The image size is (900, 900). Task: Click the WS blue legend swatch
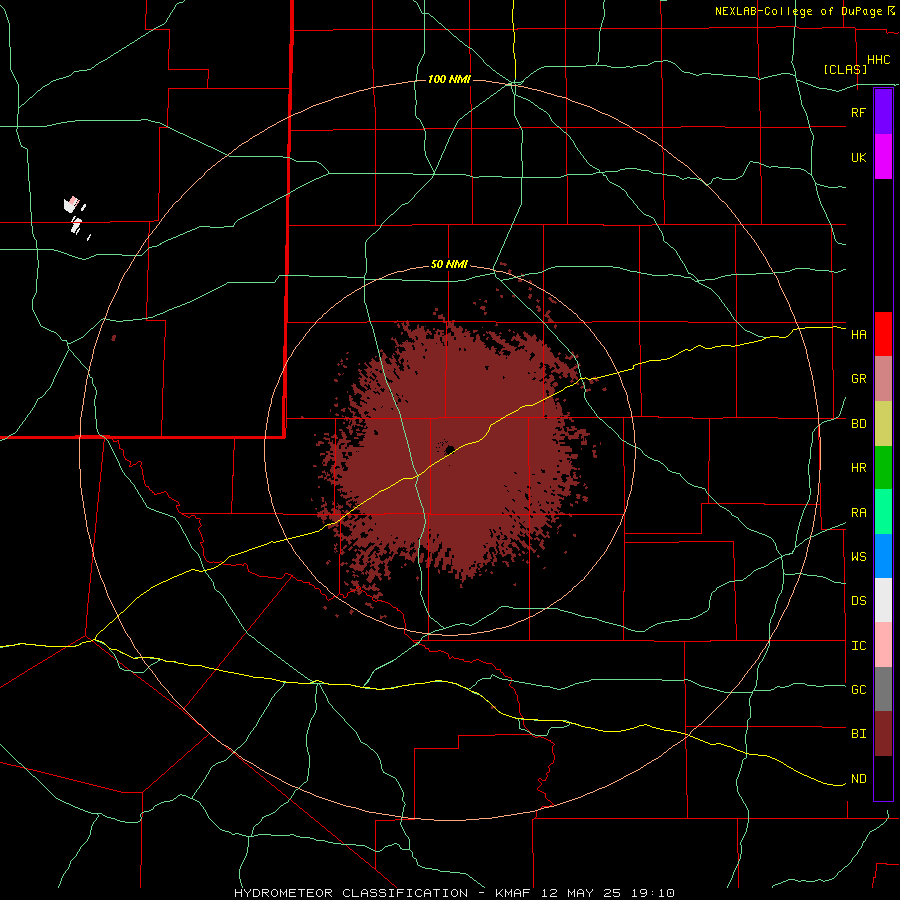(x=883, y=556)
